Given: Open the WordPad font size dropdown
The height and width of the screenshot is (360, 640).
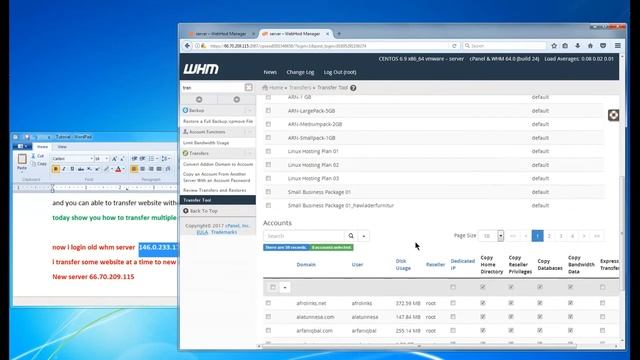Looking at the screenshot, I should pyautogui.click(x=107, y=158).
